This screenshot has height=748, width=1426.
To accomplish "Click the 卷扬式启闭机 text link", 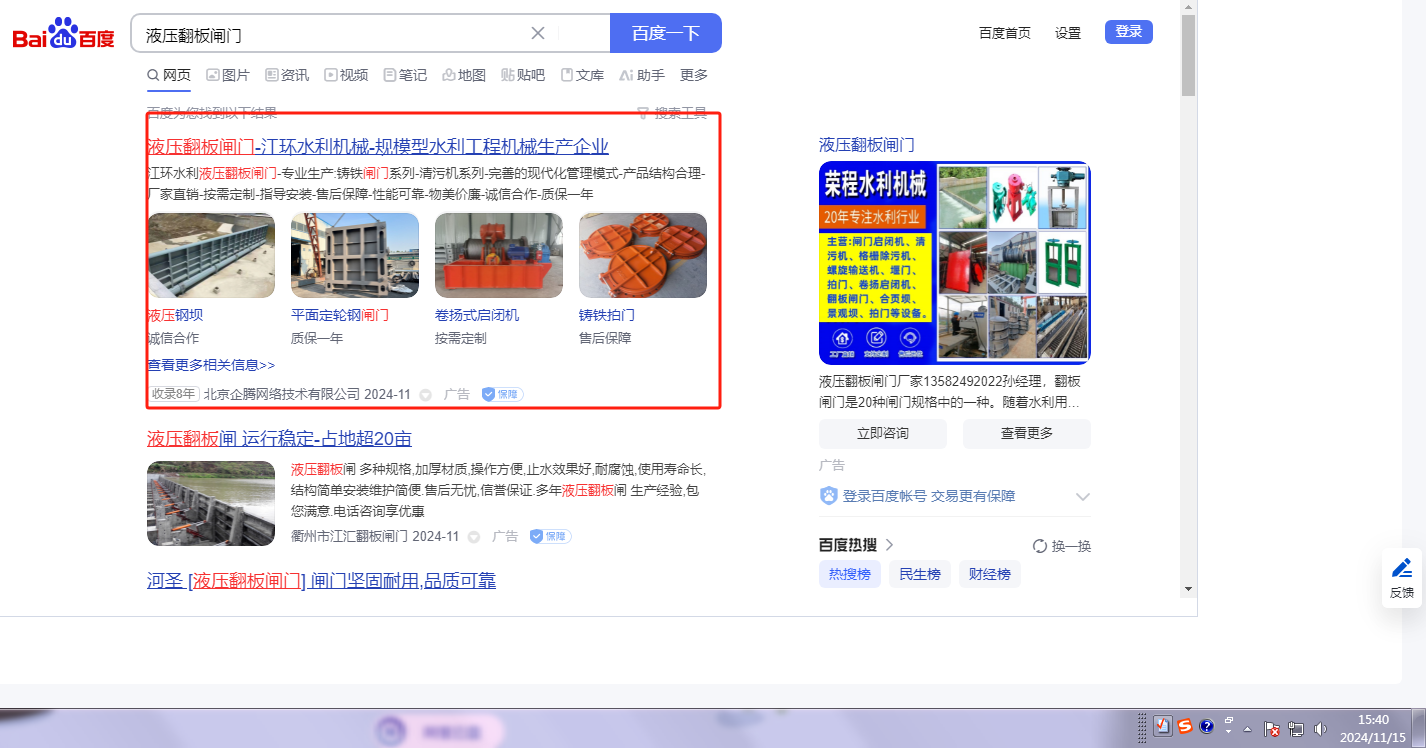I will [x=477, y=315].
